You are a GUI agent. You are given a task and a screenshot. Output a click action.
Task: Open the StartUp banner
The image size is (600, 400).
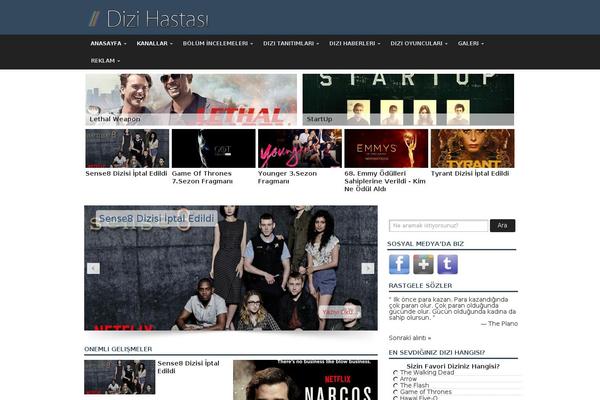(x=408, y=100)
